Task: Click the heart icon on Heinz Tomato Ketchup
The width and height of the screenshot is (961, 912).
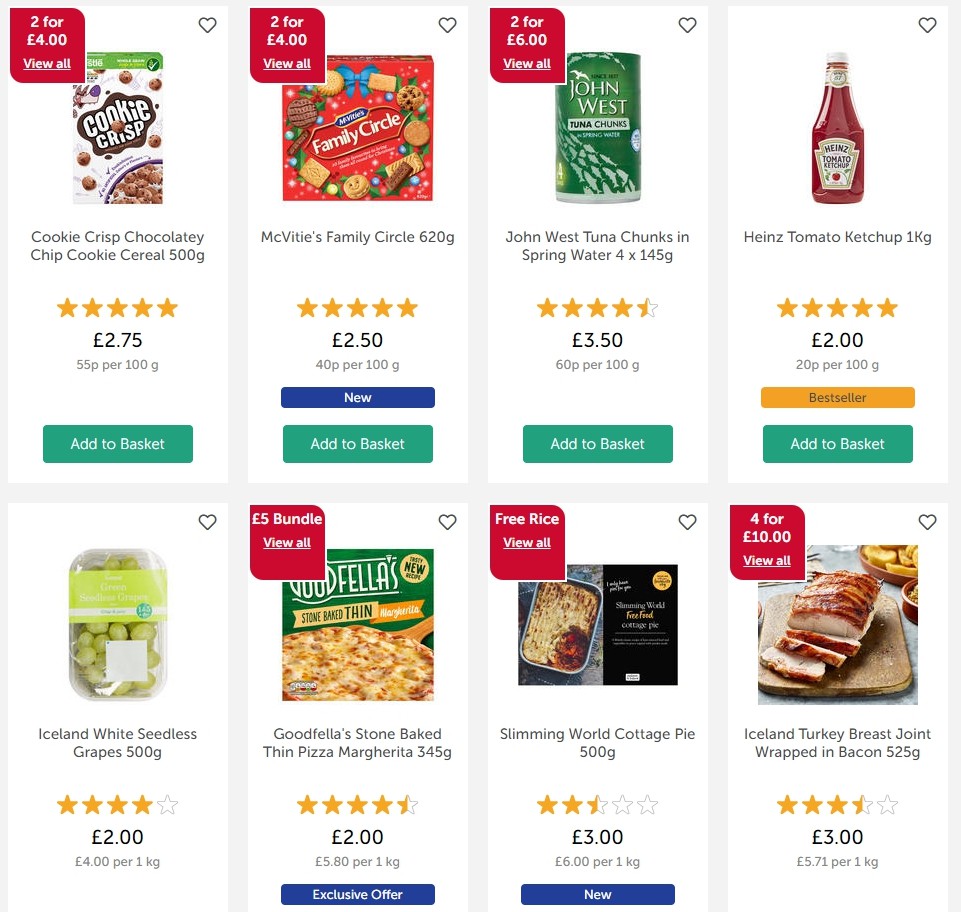Action: (x=927, y=25)
